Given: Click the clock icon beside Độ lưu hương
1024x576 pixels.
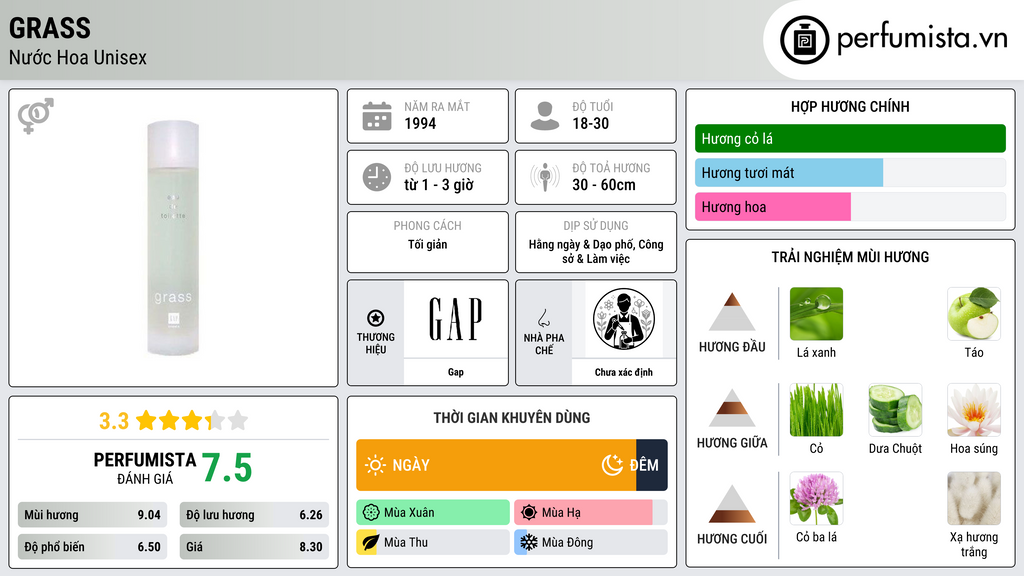Looking at the screenshot, I should [377, 177].
